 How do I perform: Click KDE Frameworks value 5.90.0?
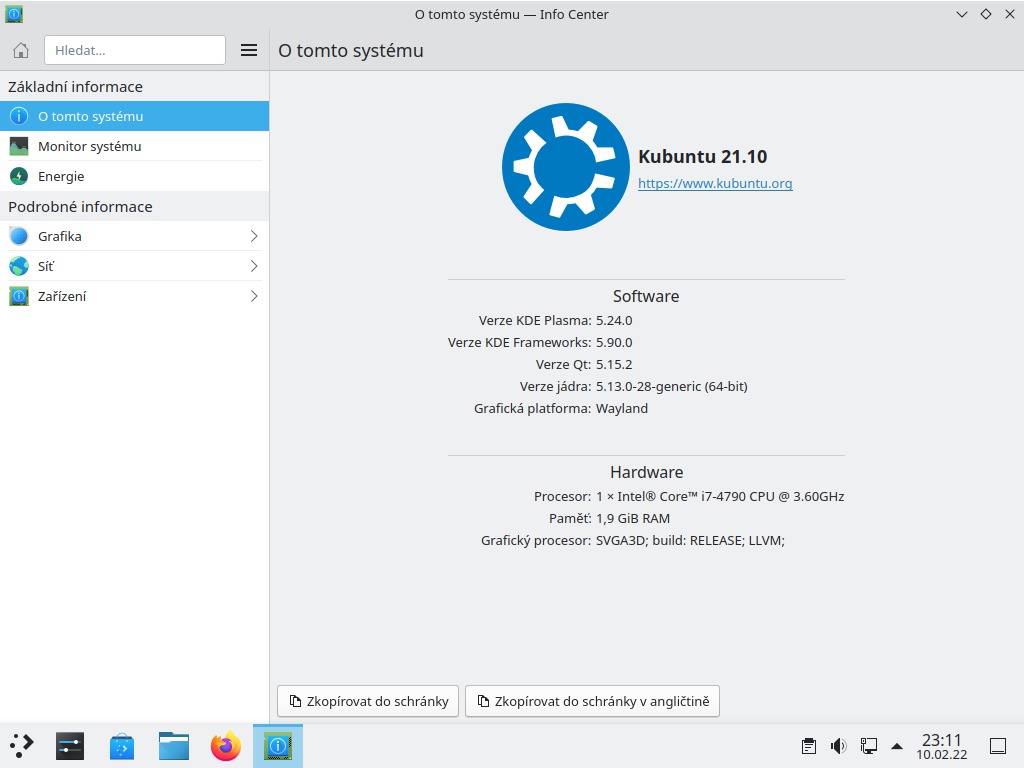614,343
